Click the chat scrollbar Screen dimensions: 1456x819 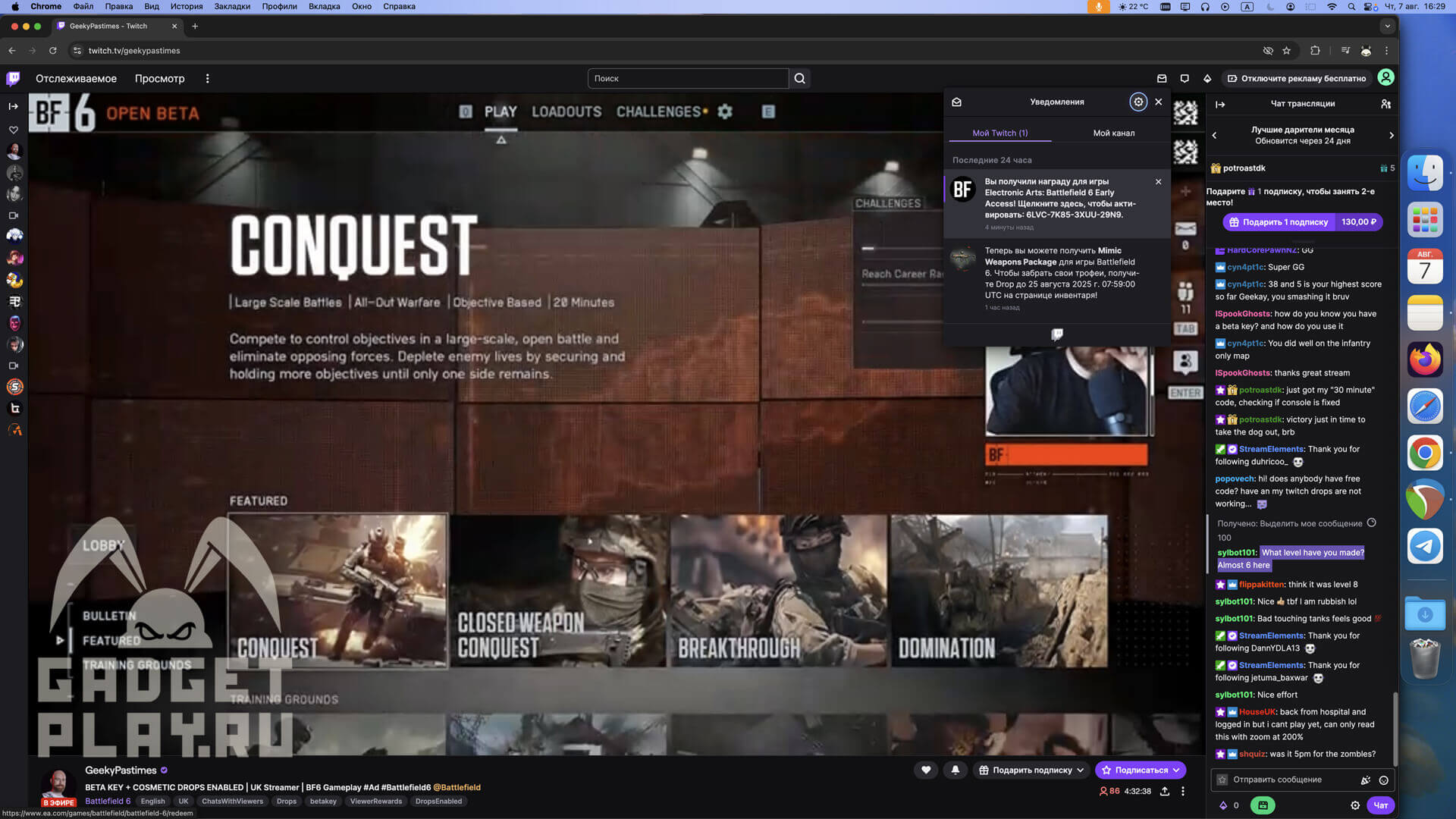(x=1395, y=728)
